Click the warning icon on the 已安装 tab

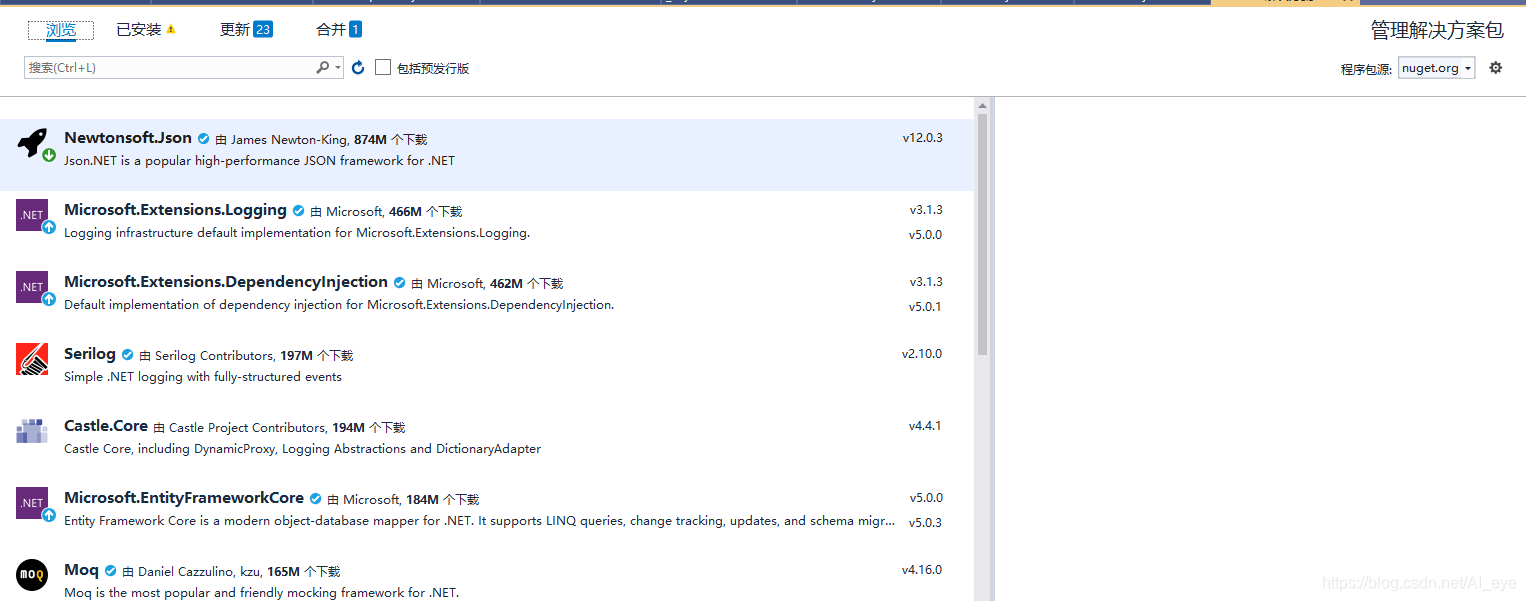171,30
